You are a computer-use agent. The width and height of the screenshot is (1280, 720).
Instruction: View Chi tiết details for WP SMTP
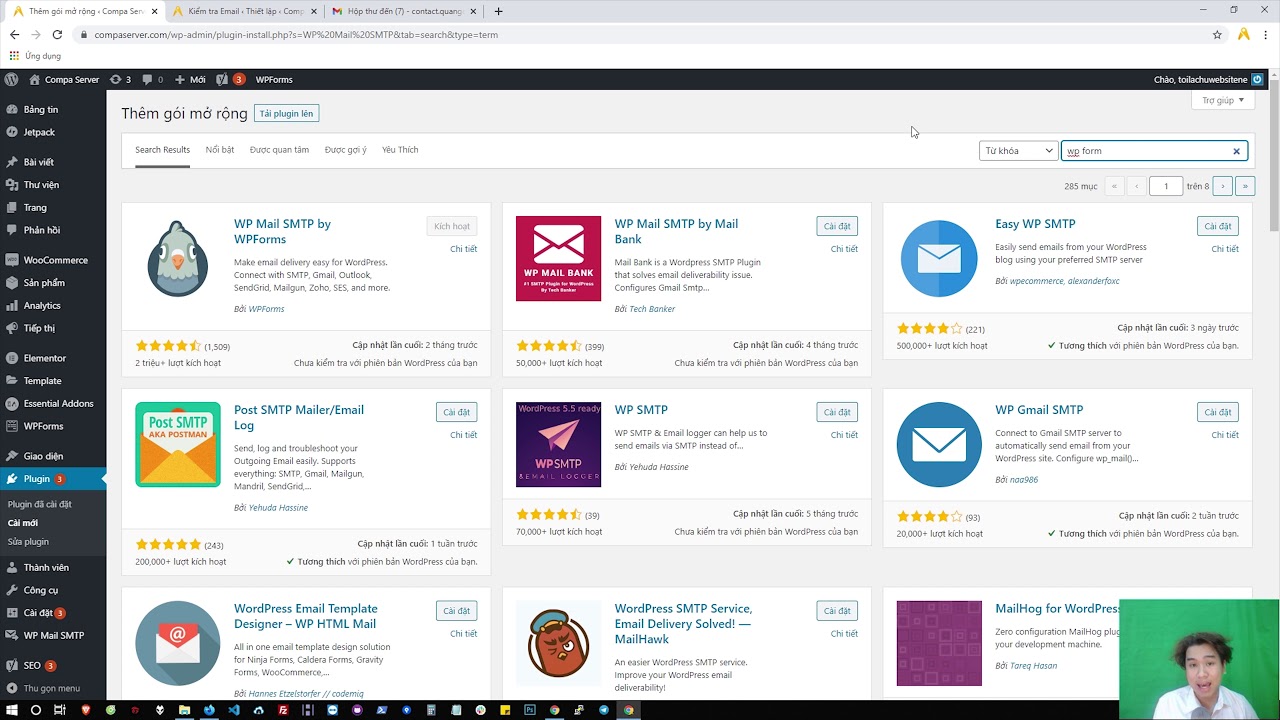(x=844, y=435)
